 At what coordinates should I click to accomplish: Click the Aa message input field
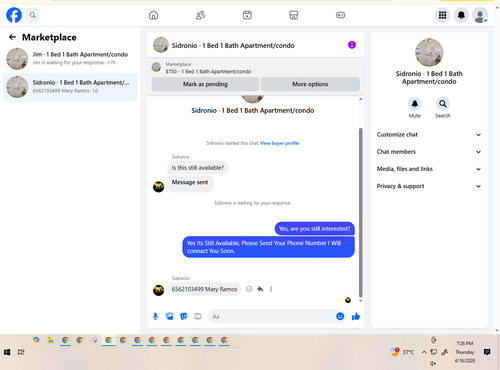pos(272,316)
